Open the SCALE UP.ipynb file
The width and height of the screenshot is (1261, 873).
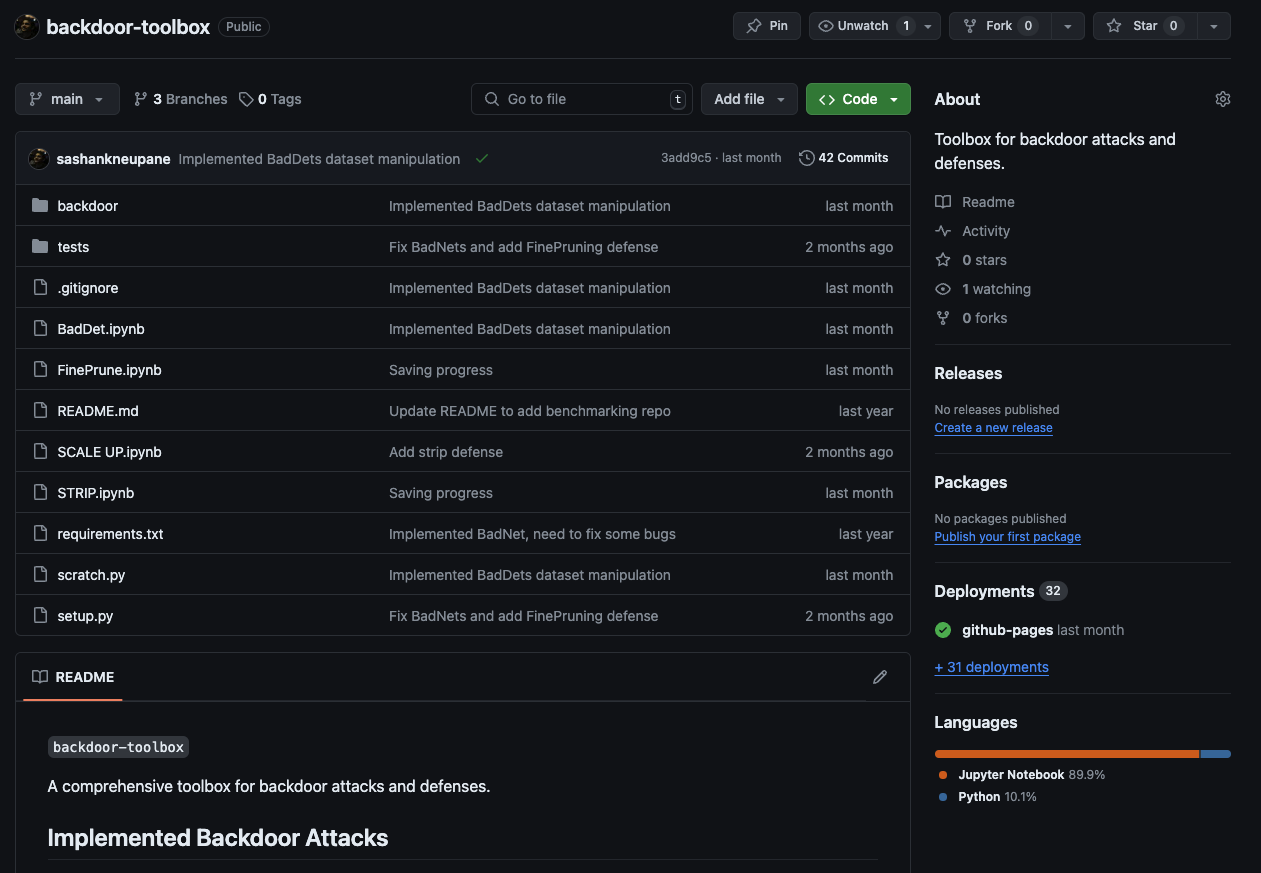click(x=109, y=452)
